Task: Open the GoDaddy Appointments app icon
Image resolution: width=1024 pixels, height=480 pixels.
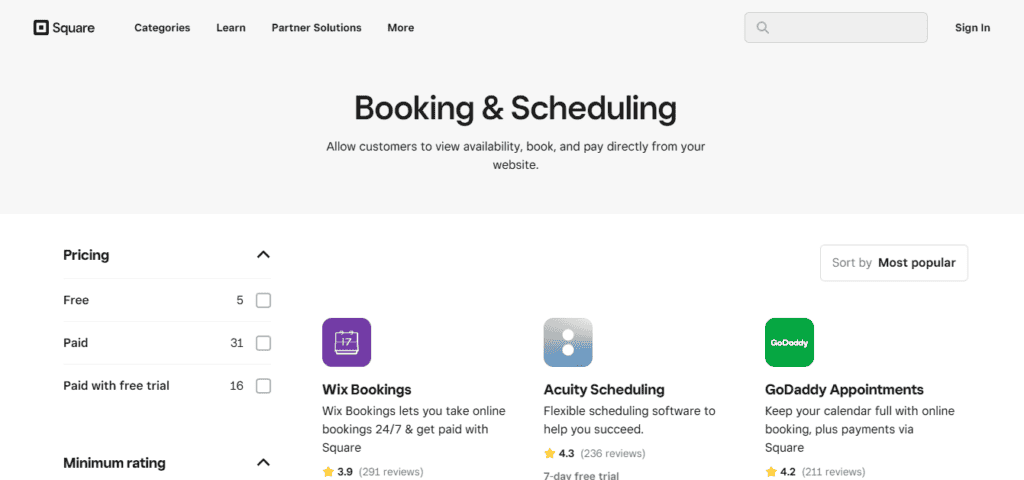Action: [x=789, y=342]
